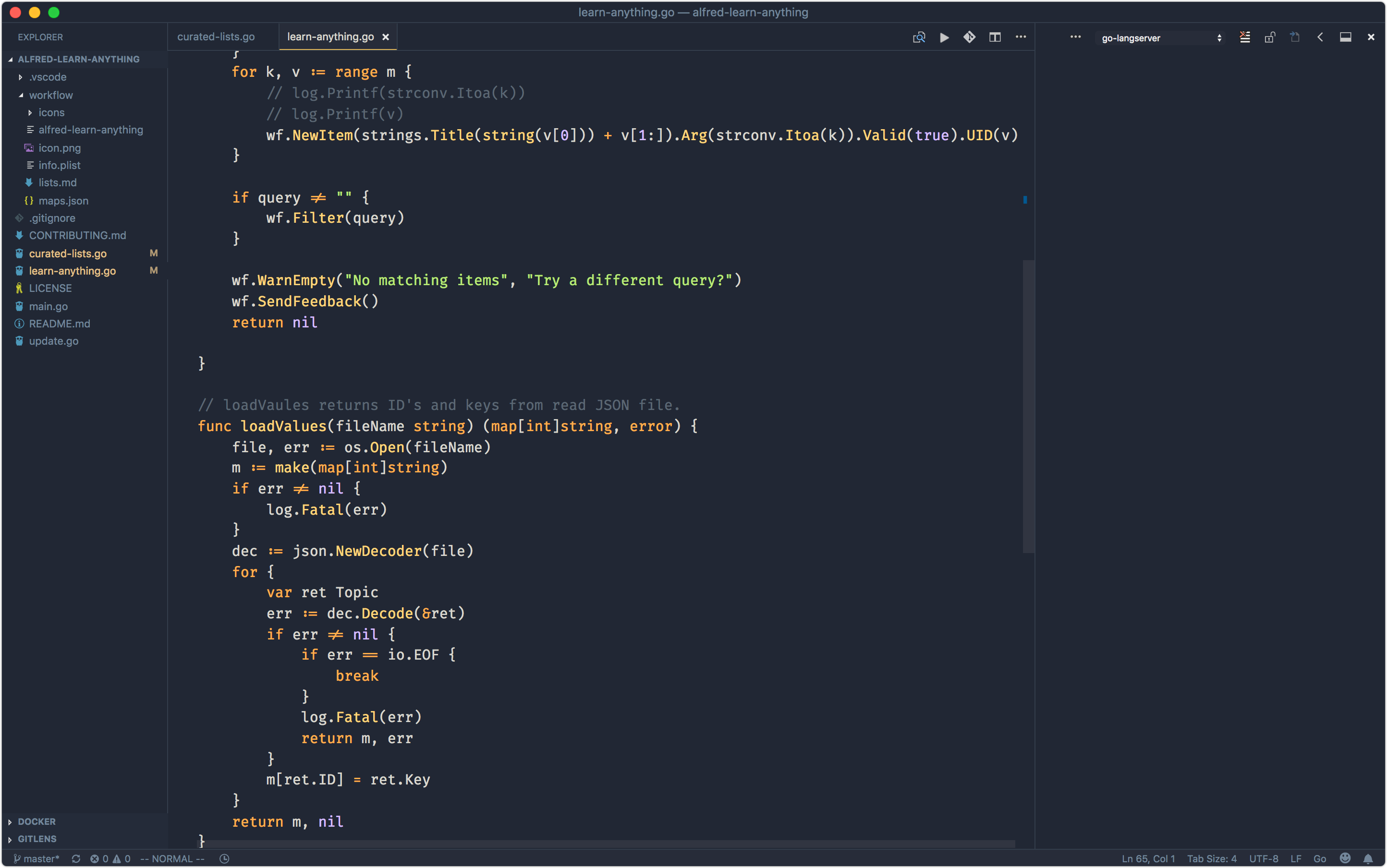The image size is (1387, 868).
Task: Click the left chevron in output panel
Action: (1320, 37)
